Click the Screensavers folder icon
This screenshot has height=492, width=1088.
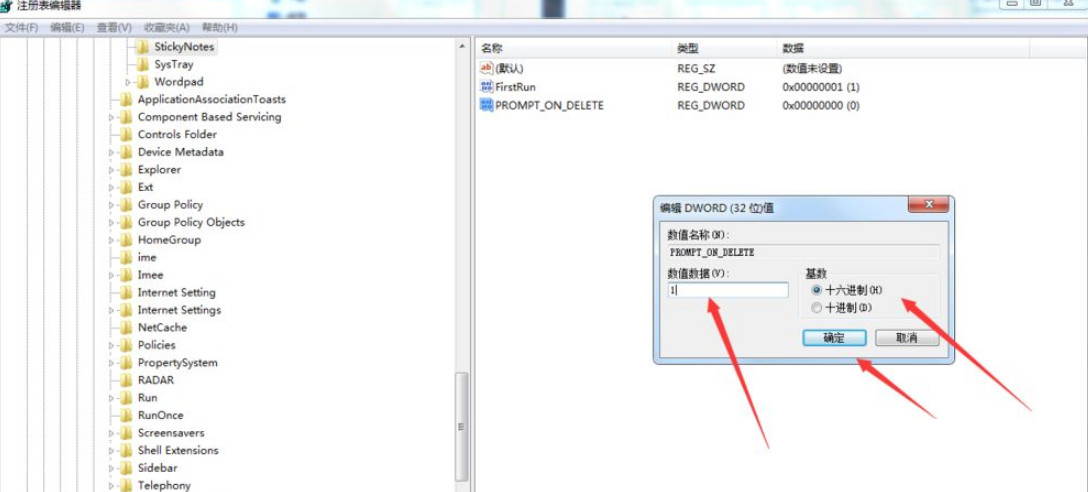126,433
